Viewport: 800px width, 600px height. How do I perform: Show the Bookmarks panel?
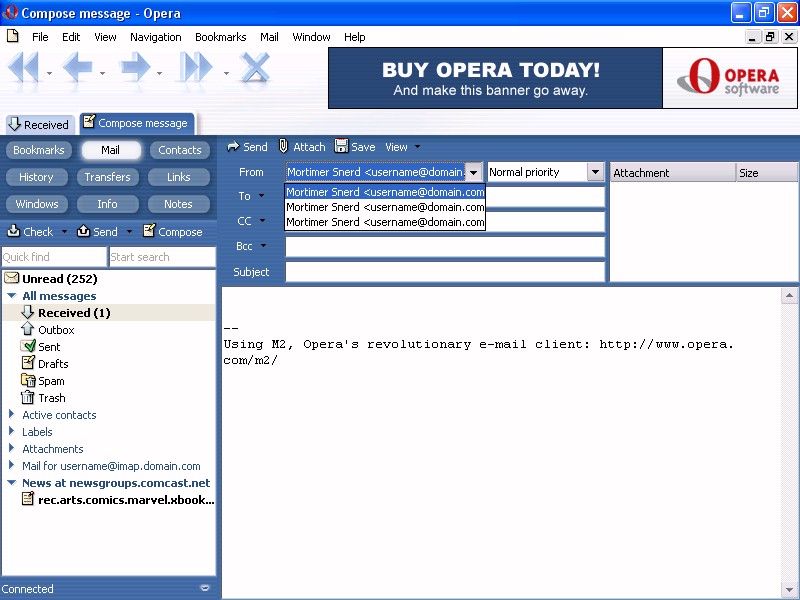click(39, 150)
